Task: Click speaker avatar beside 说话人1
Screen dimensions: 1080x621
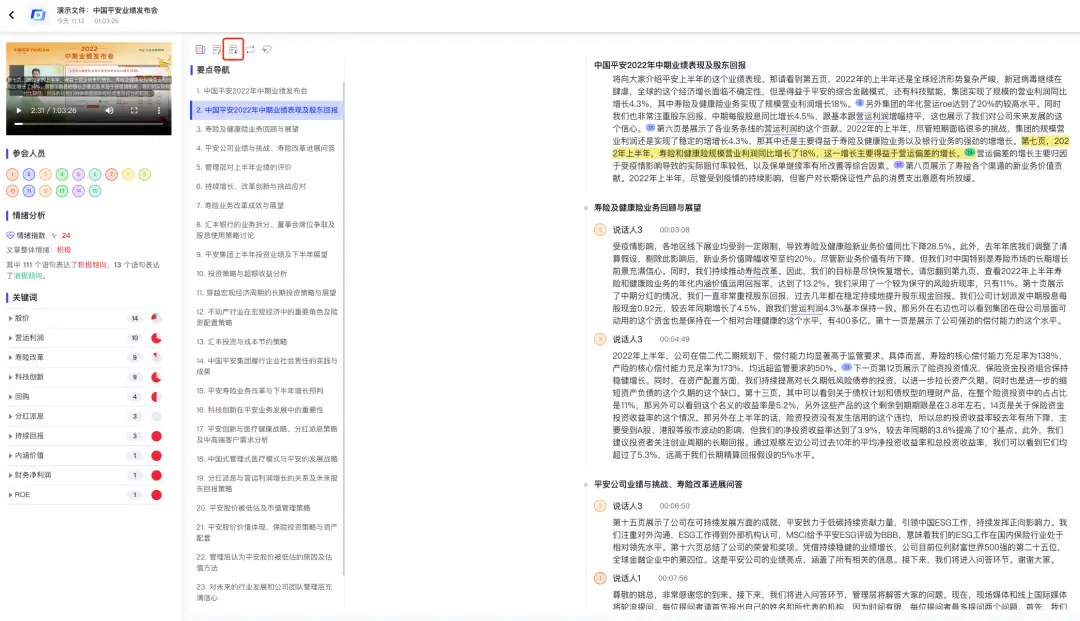Action: 600,578
